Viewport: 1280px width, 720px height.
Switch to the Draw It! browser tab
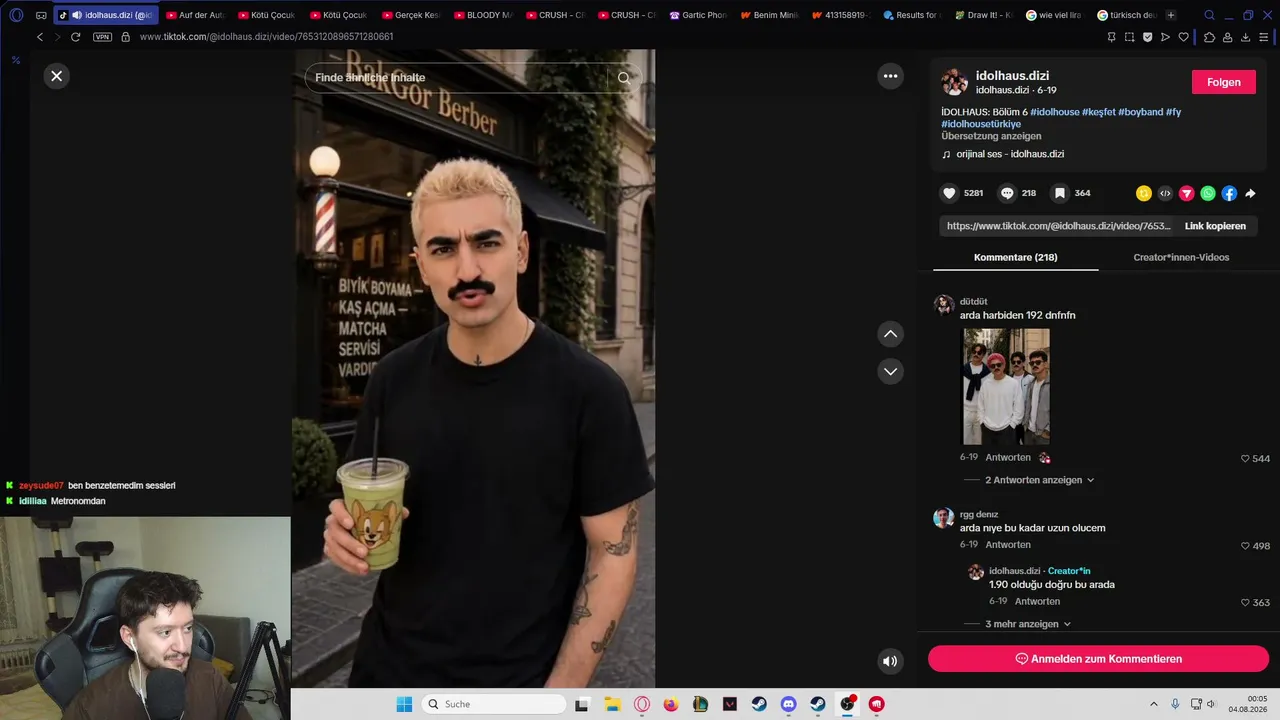(984, 15)
